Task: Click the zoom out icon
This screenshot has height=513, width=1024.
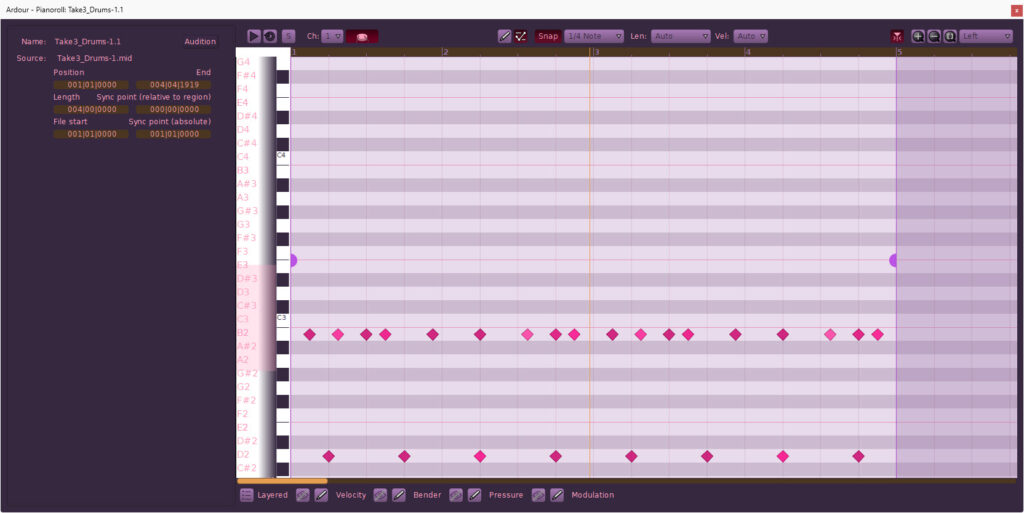Action: tap(934, 36)
